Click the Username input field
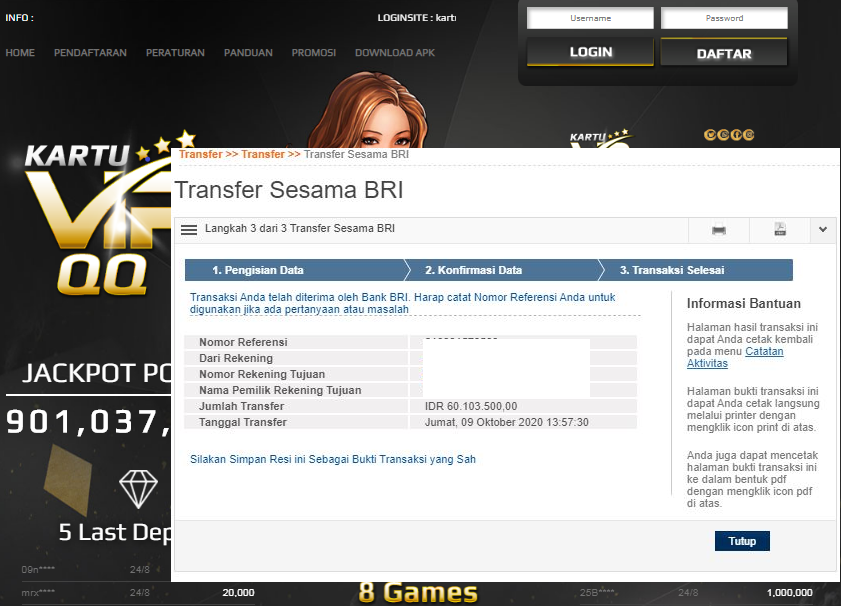Image resolution: width=841 pixels, height=606 pixels. click(x=590, y=18)
